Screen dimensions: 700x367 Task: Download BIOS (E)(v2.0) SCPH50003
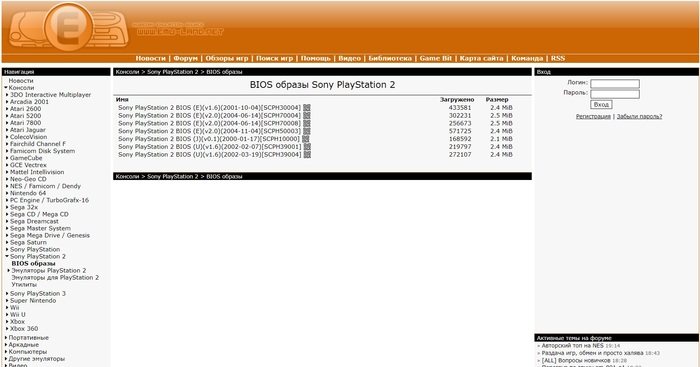pyautogui.click(x=209, y=131)
